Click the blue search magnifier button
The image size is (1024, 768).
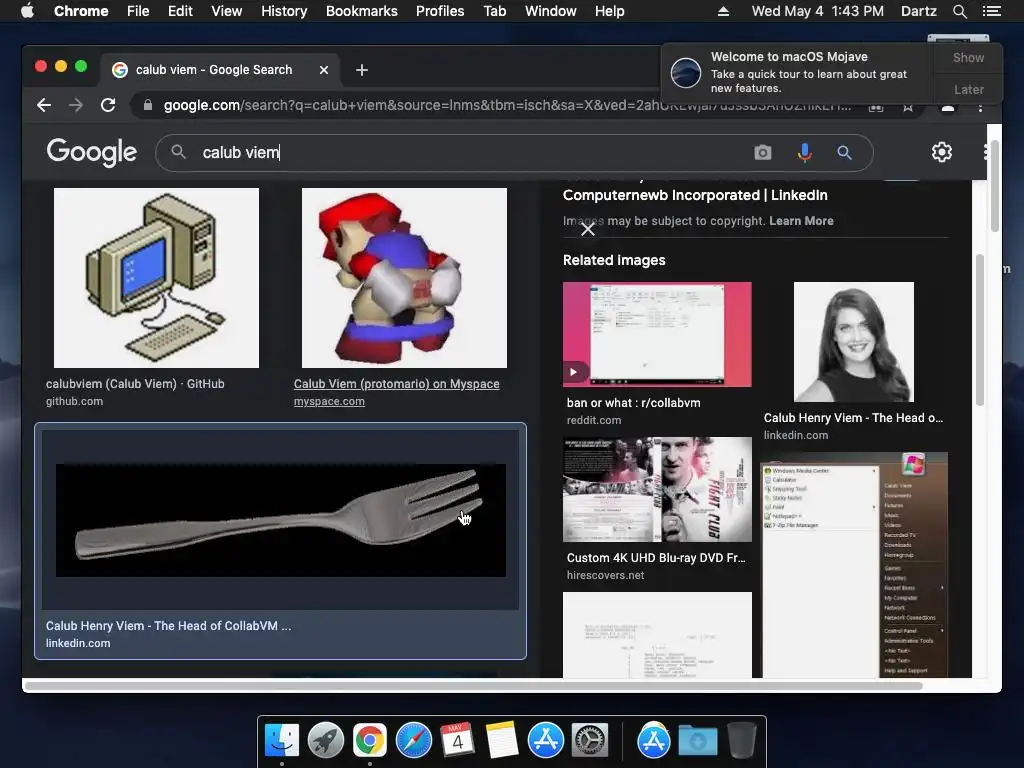(x=844, y=153)
